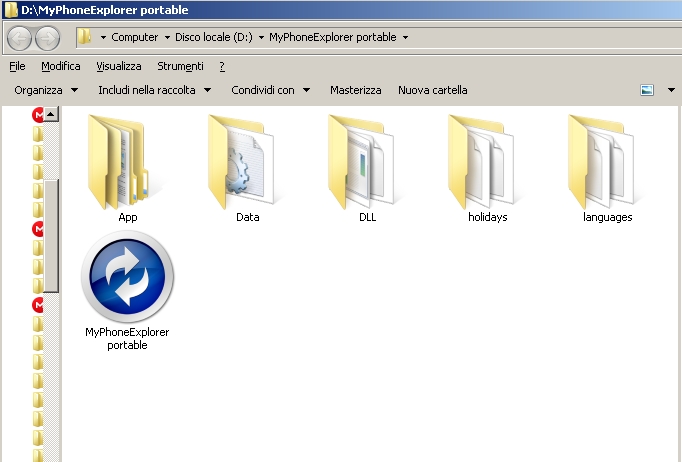Select the MyPhoneExplorer portable application icon
The width and height of the screenshot is (682, 462).
pyautogui.click(x=127, y=277)
